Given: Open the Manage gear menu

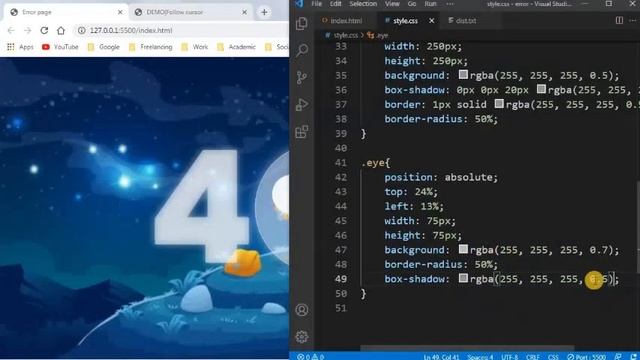Looking at the screenshot, I should (302, 337).
